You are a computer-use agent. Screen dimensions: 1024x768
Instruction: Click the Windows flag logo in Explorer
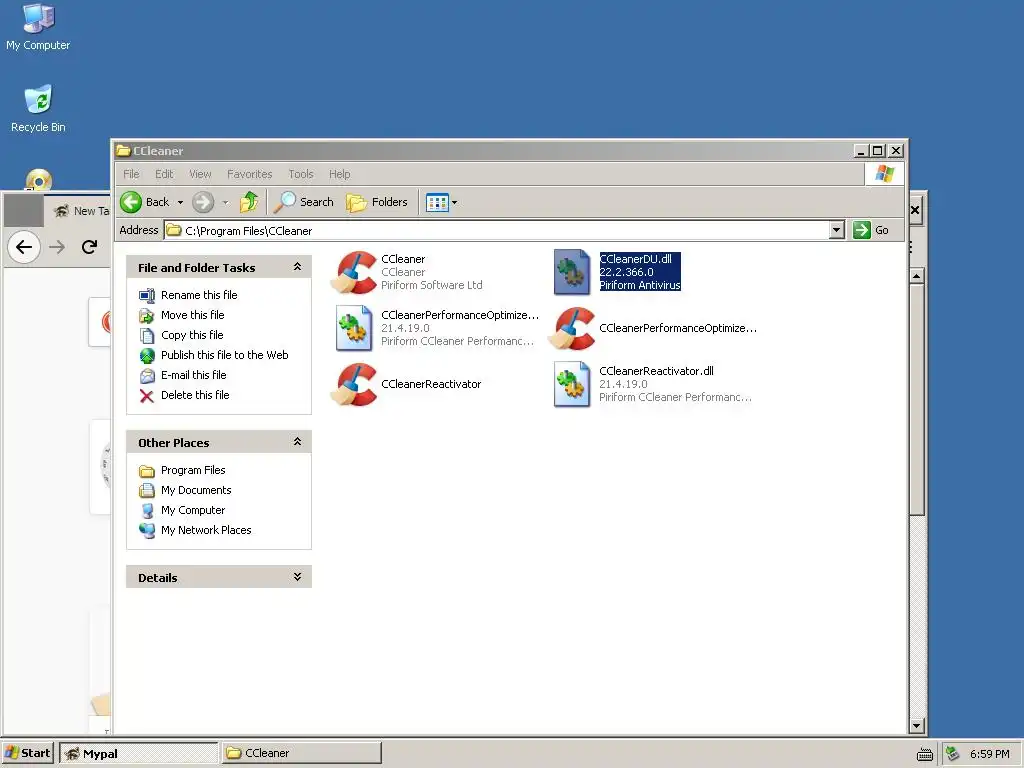coord(885,174)
